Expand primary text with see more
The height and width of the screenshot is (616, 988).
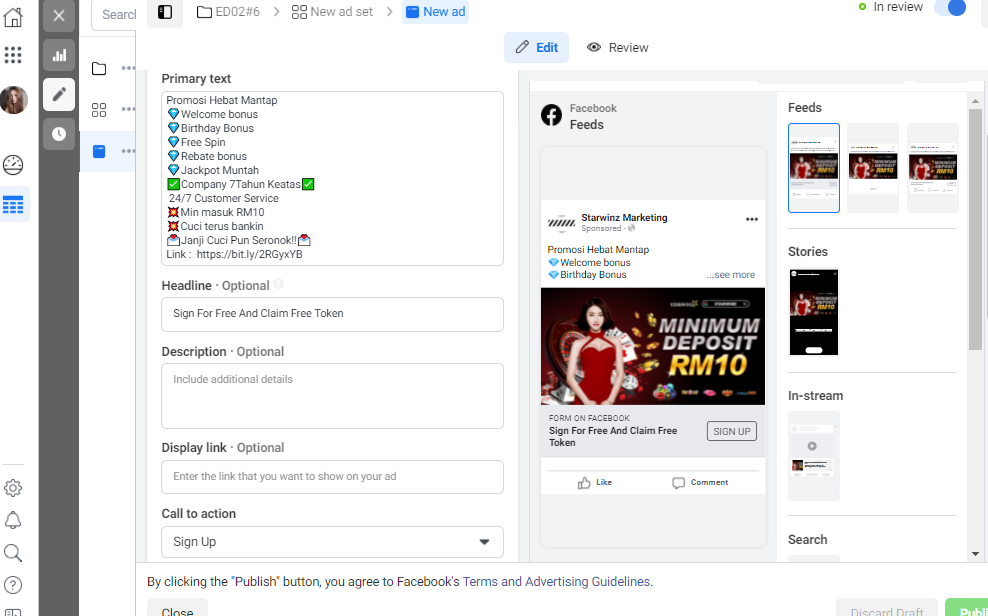click(730, 275)
